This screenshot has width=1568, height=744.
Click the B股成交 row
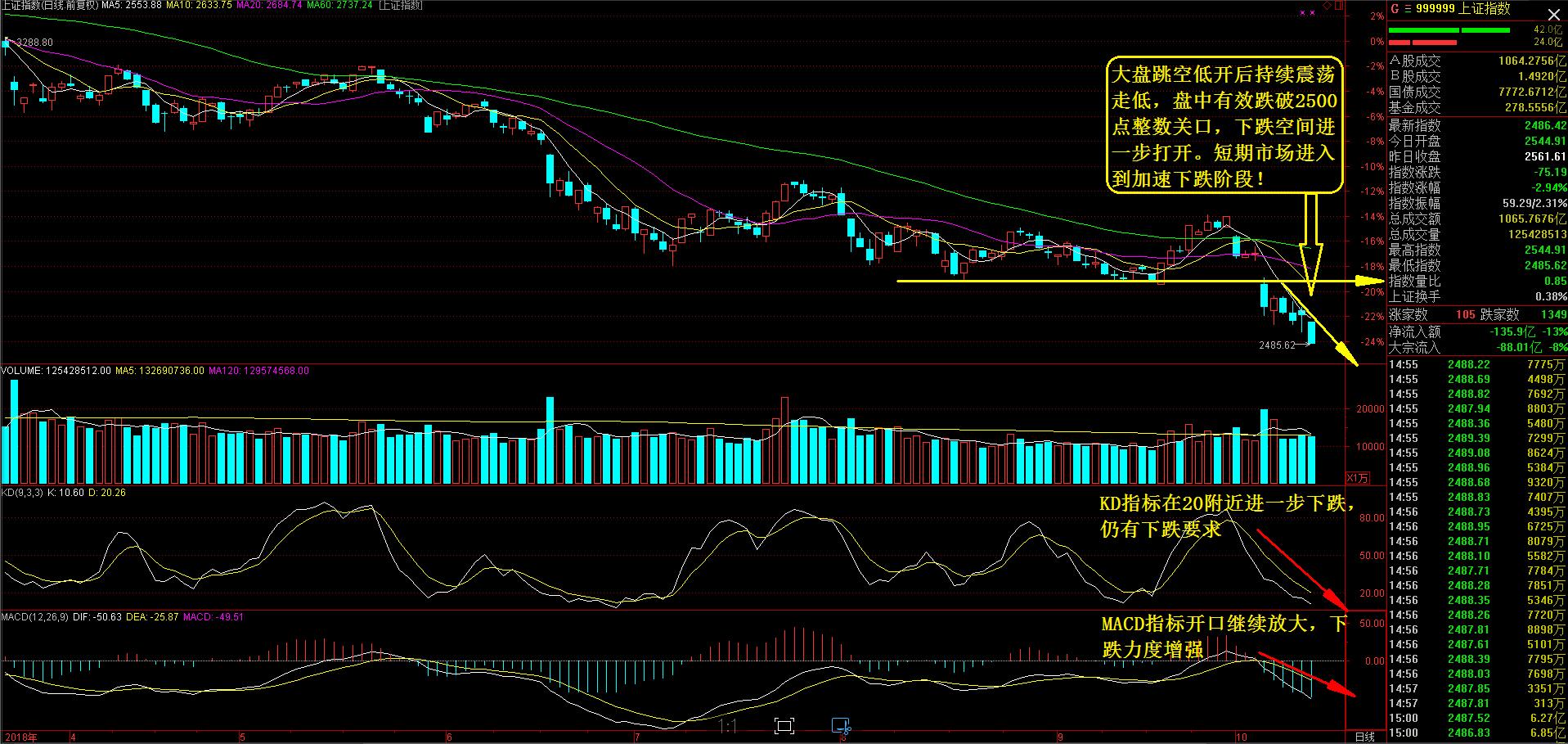click(x=1477, y=76)
